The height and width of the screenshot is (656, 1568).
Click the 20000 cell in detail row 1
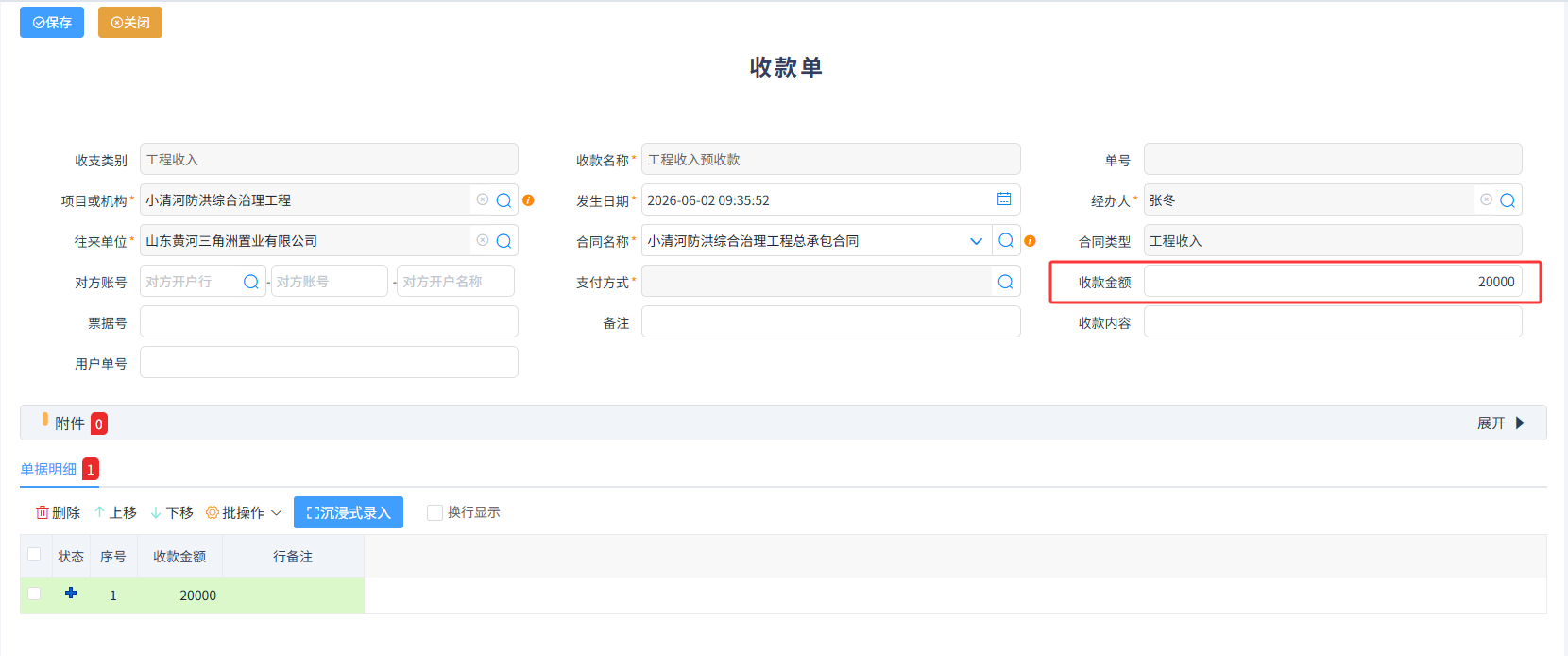[179, 596]
